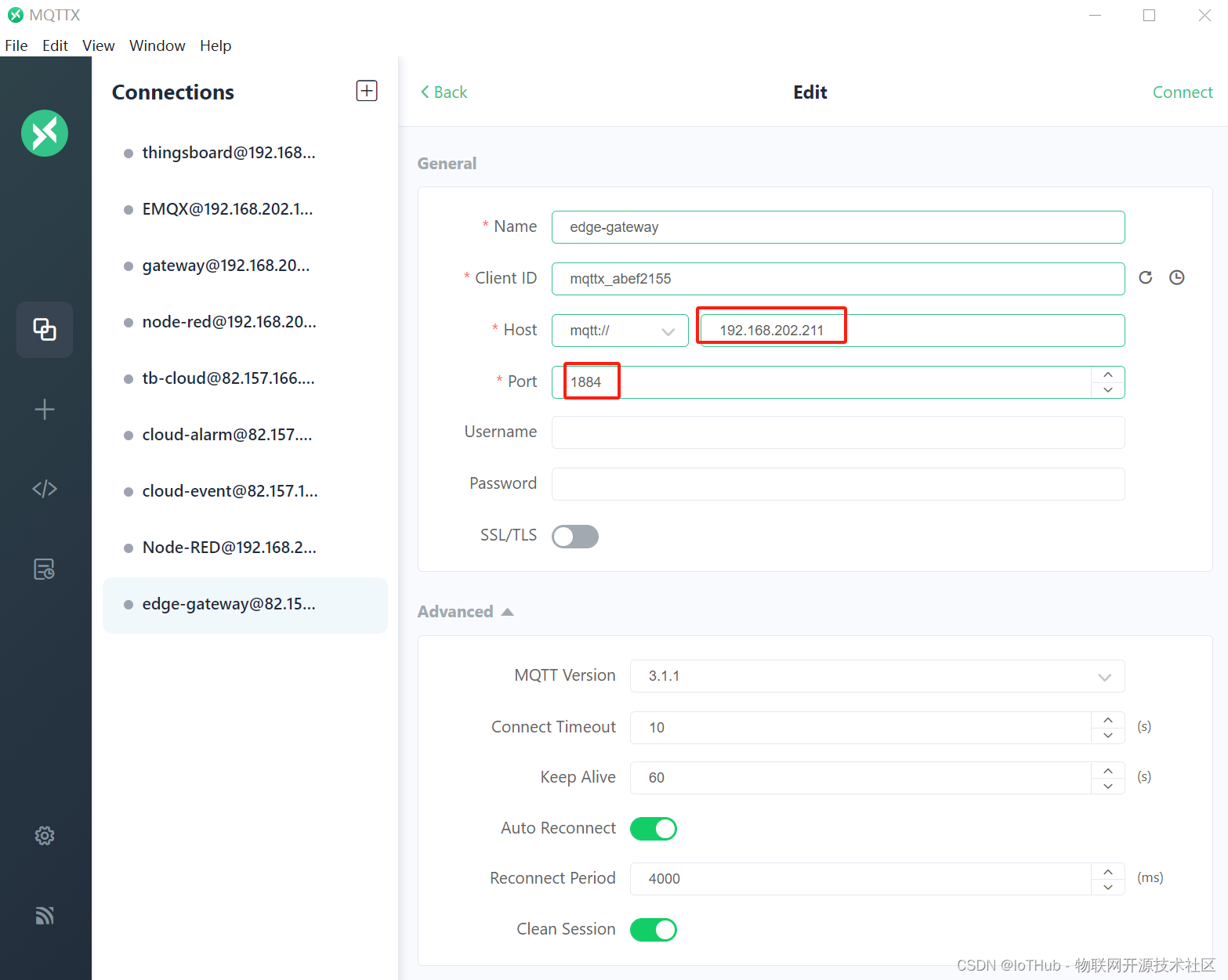
Task: Open the Edit menu
Action: point(55,45)
